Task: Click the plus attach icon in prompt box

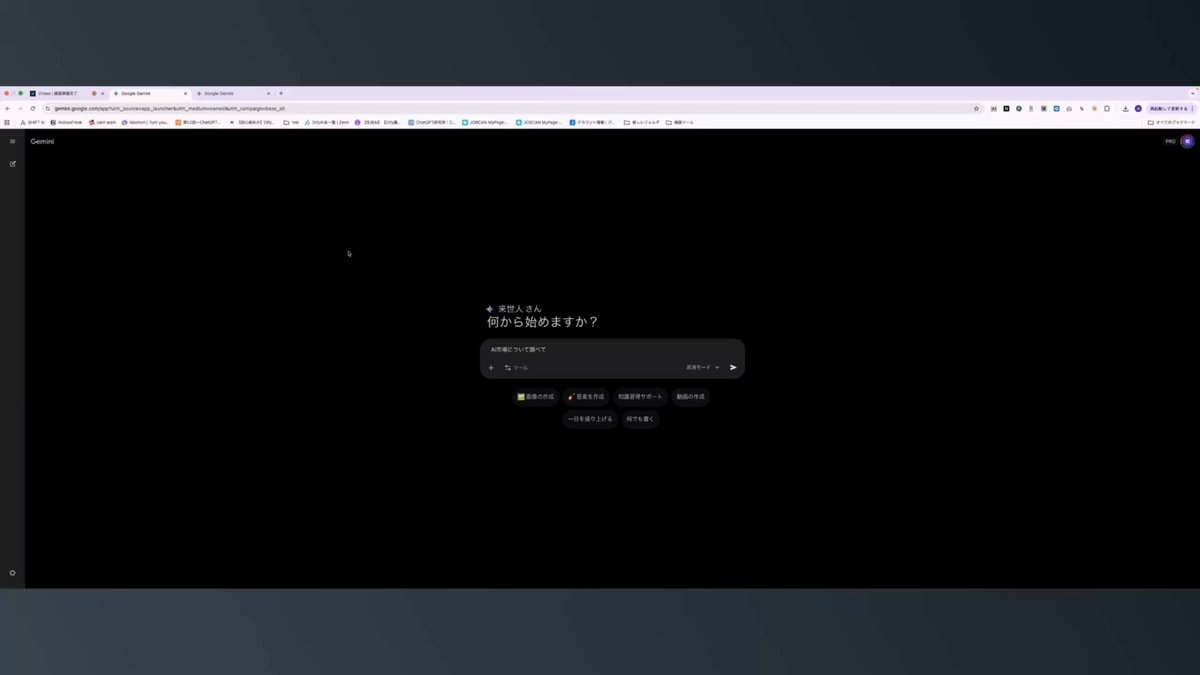Action: [491, 367]
